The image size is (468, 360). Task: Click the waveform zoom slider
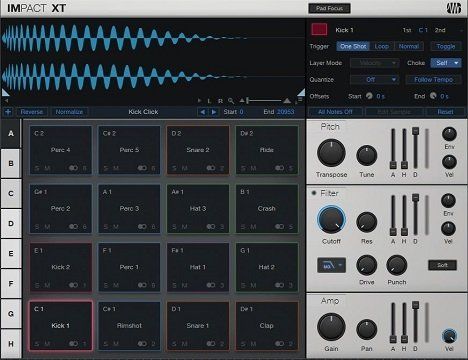point(264,100)
